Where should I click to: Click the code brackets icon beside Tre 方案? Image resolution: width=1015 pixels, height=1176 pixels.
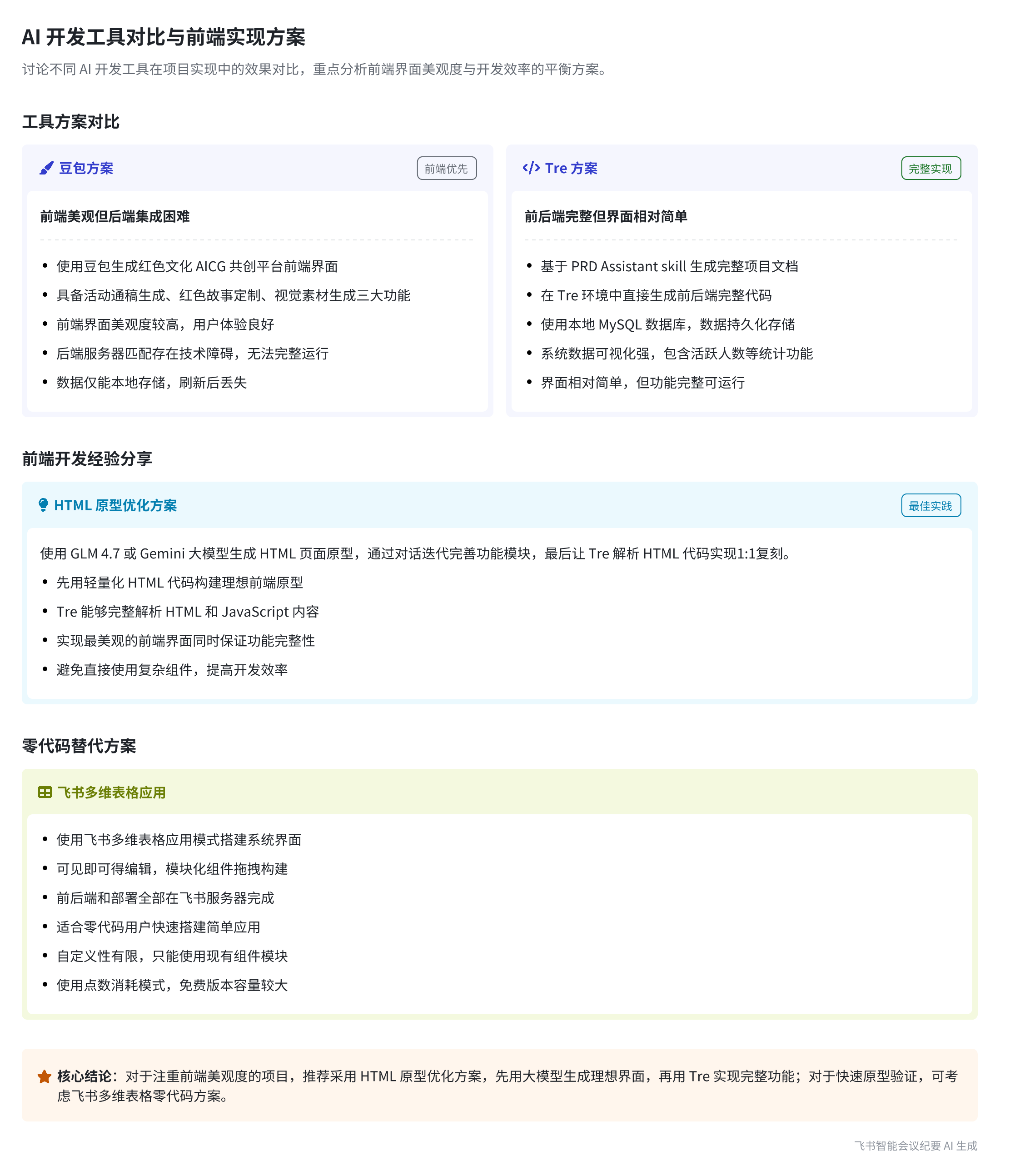pos(531,168)
